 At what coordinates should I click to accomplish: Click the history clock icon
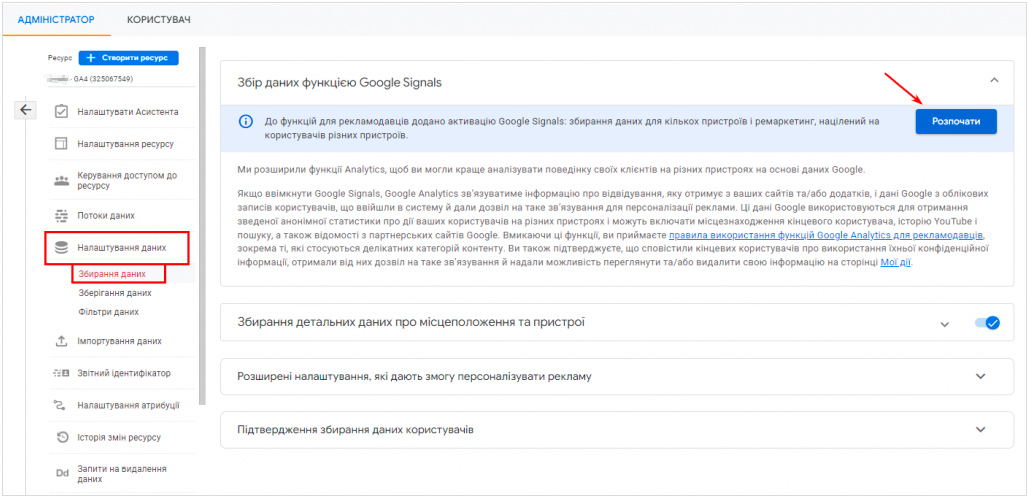tap(62, 438)
